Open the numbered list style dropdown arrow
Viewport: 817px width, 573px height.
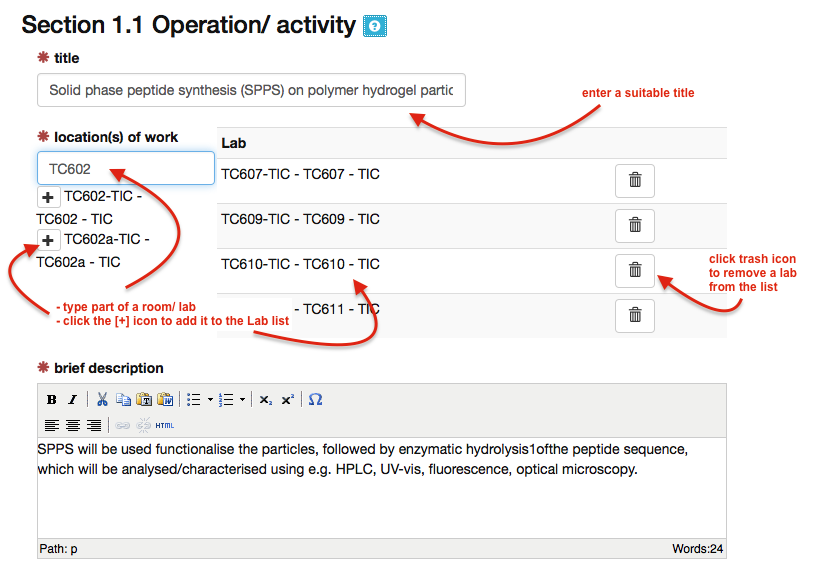[242, 400]
